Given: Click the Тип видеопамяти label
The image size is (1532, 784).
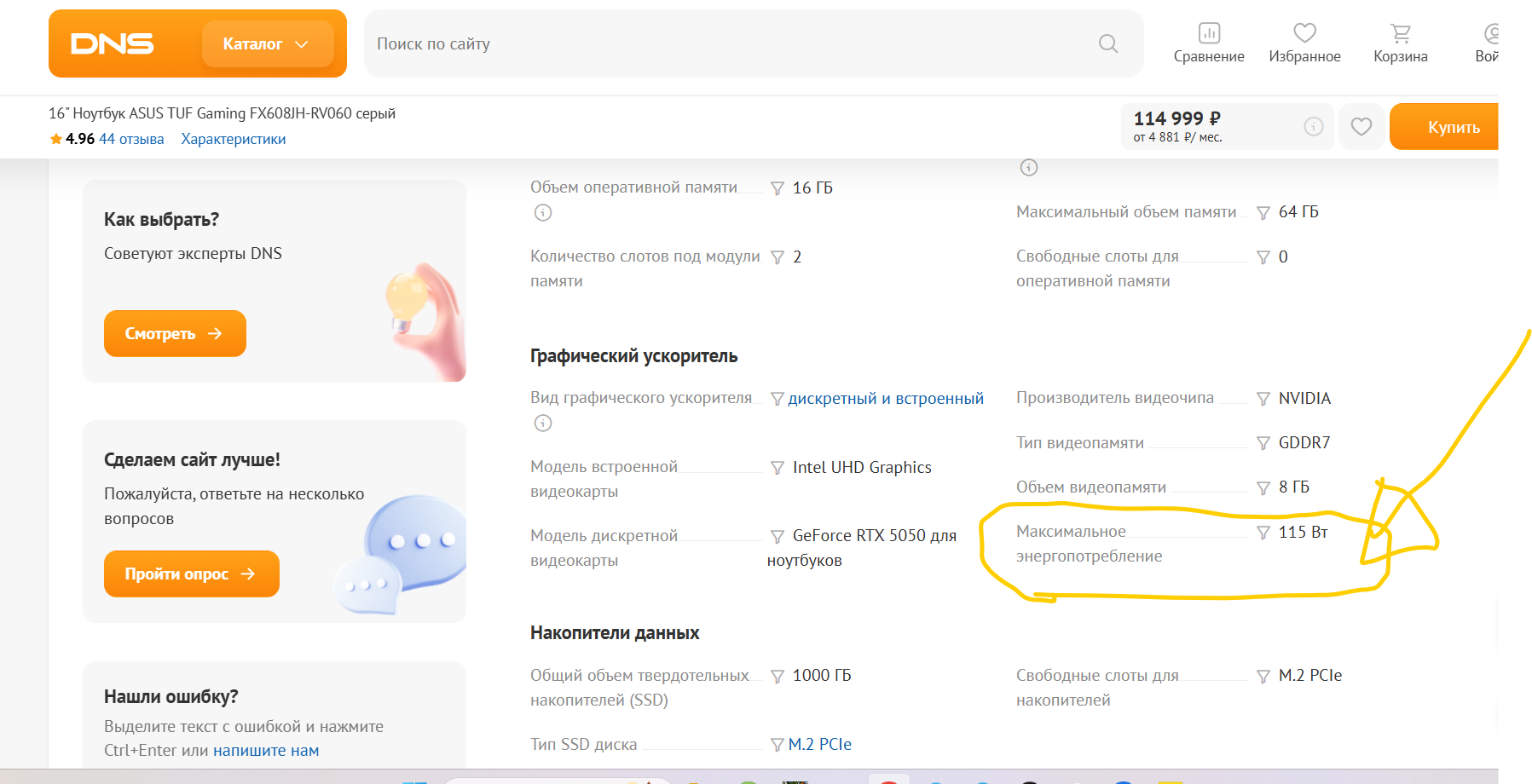Looking at the screenshot, I should [1080, 442].
